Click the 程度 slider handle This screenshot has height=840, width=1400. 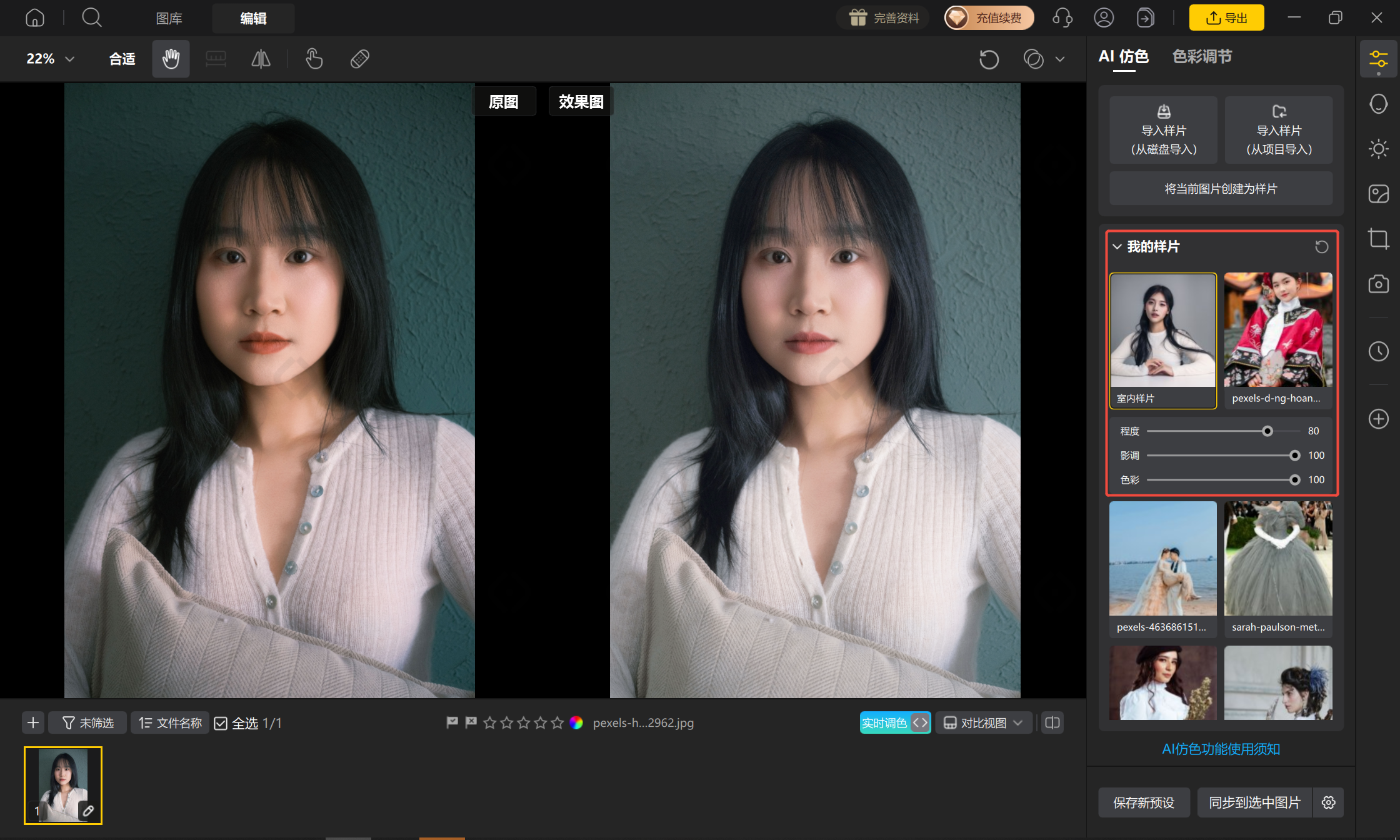(x=1267, y=431)
